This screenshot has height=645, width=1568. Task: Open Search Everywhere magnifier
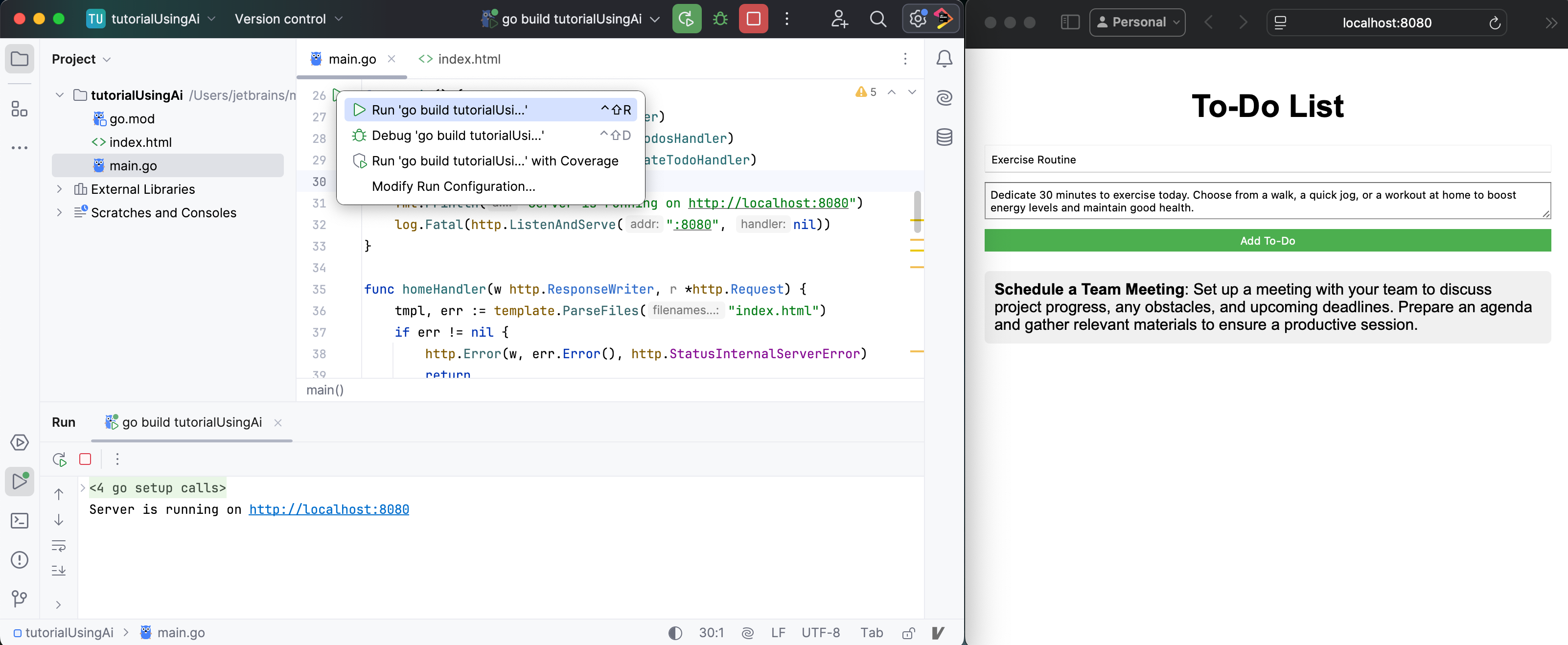(x=877, y=19)
